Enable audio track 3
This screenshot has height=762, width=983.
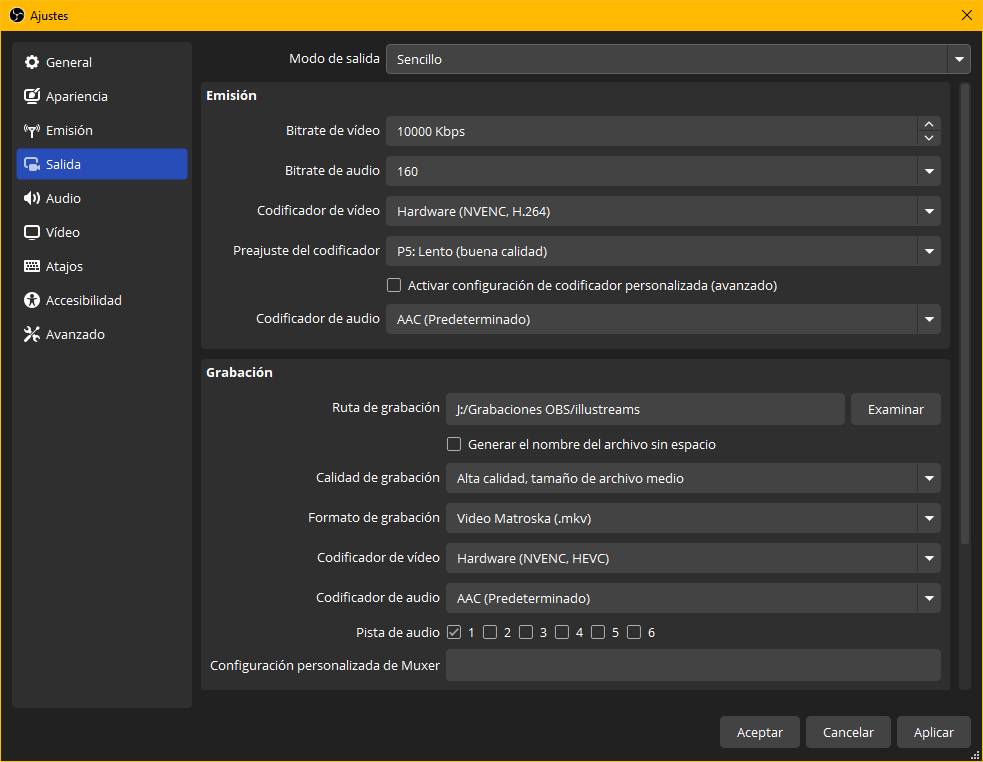[x=526, y=632]
